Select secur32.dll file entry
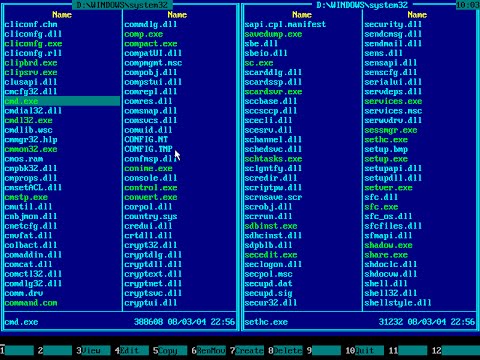The width and height of the screenshot is (480, 360). point(271,303)
